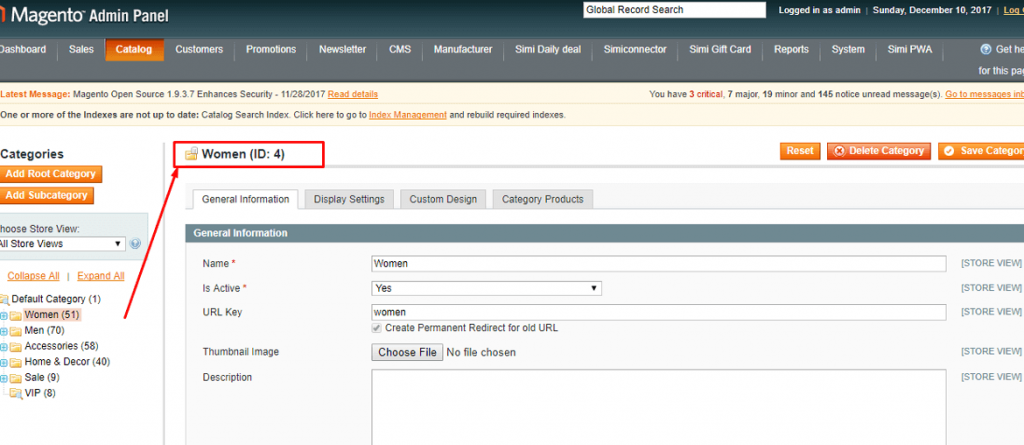Click the Add Subcategory button
The height and width of the screenshot is (445, 1024).
pos(46,195)
